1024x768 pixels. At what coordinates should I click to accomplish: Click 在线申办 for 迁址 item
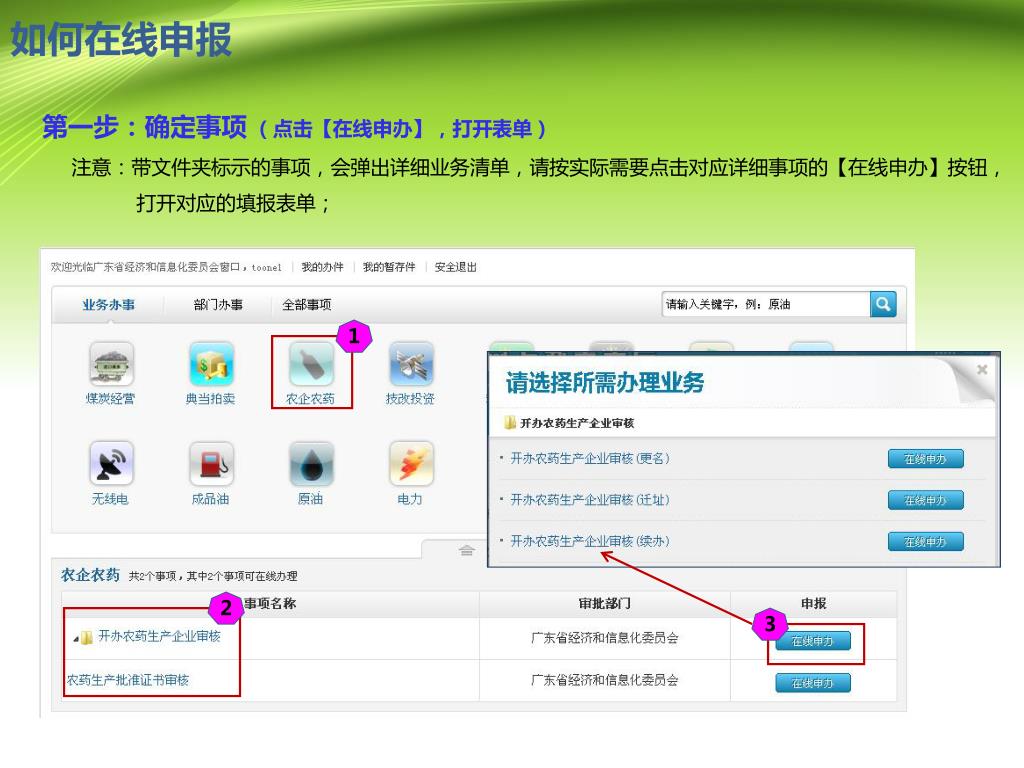tap(925, 500)
